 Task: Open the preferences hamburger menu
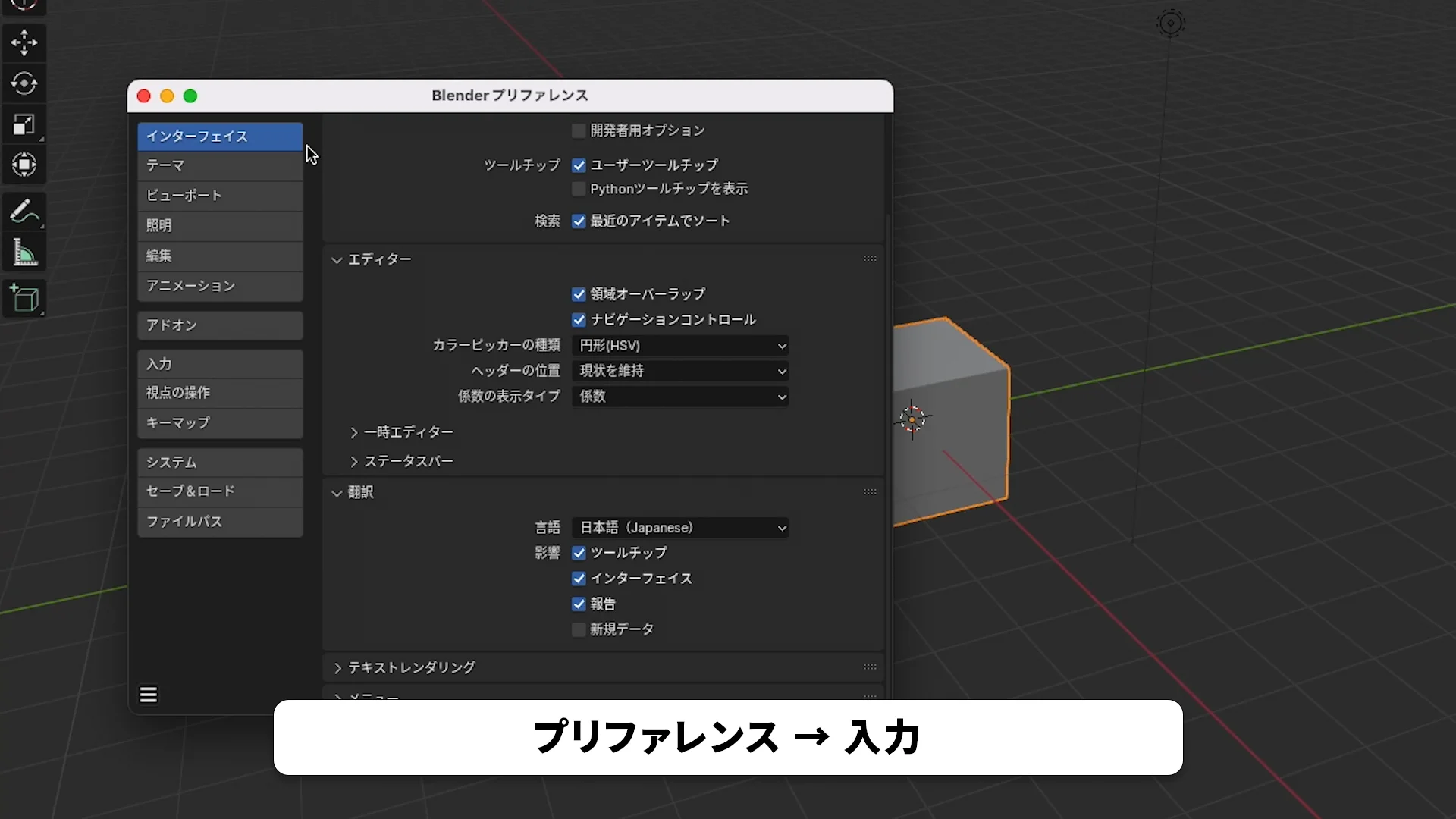[148, 695]
